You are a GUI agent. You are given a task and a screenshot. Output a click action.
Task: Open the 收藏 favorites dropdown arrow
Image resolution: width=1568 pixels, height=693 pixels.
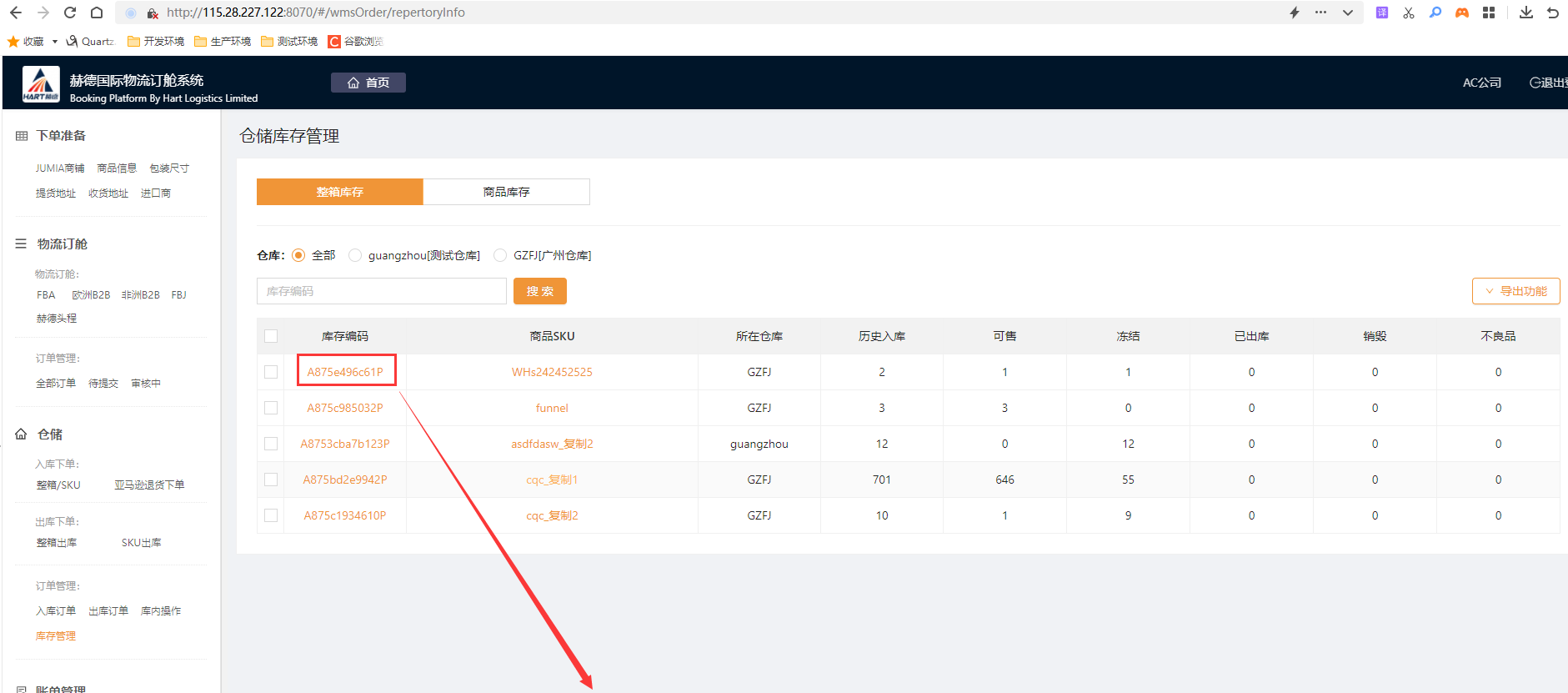pos(54,42)
